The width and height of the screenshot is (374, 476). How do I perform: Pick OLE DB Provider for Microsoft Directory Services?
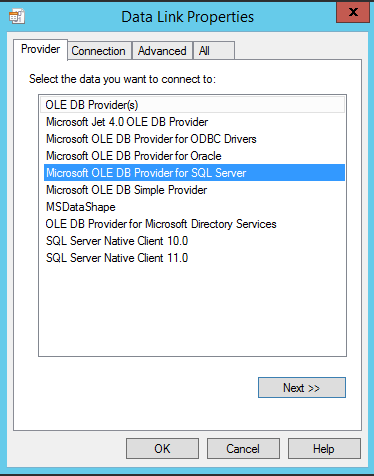pos(194,224)
